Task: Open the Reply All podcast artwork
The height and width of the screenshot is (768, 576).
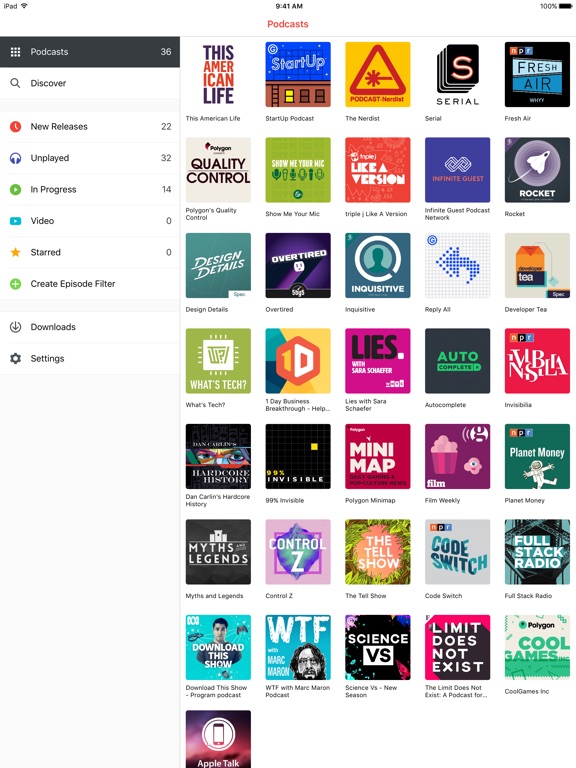Action: coord(457,265)
